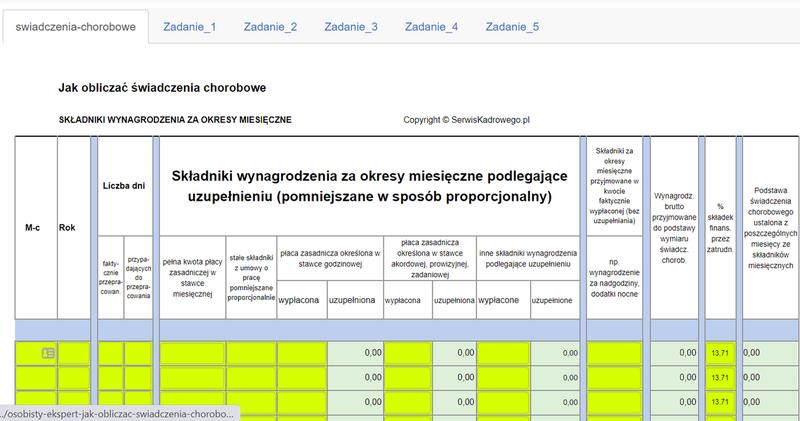Click the faktycznie przepracowan. subheader
The width and height of the screenshot is (800, 421).
(111, 278)
